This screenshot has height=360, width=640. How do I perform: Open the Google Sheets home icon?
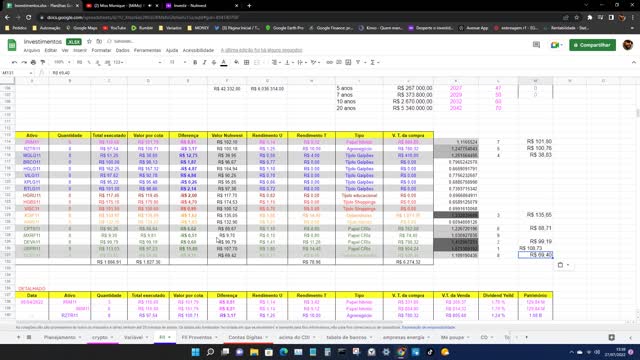pyautogui.click(x=12, y=45)
